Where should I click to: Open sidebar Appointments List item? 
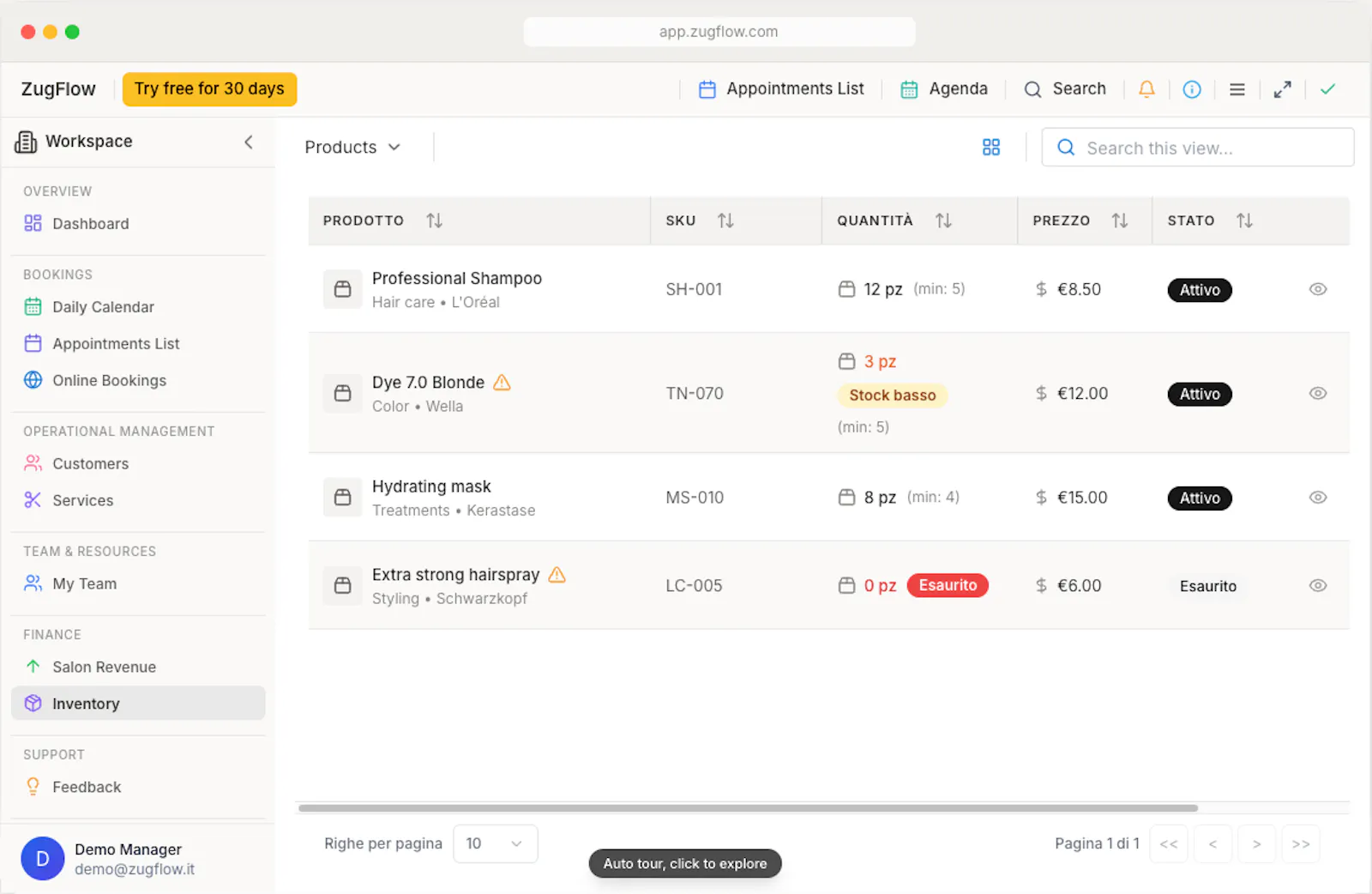pos(138,344)
